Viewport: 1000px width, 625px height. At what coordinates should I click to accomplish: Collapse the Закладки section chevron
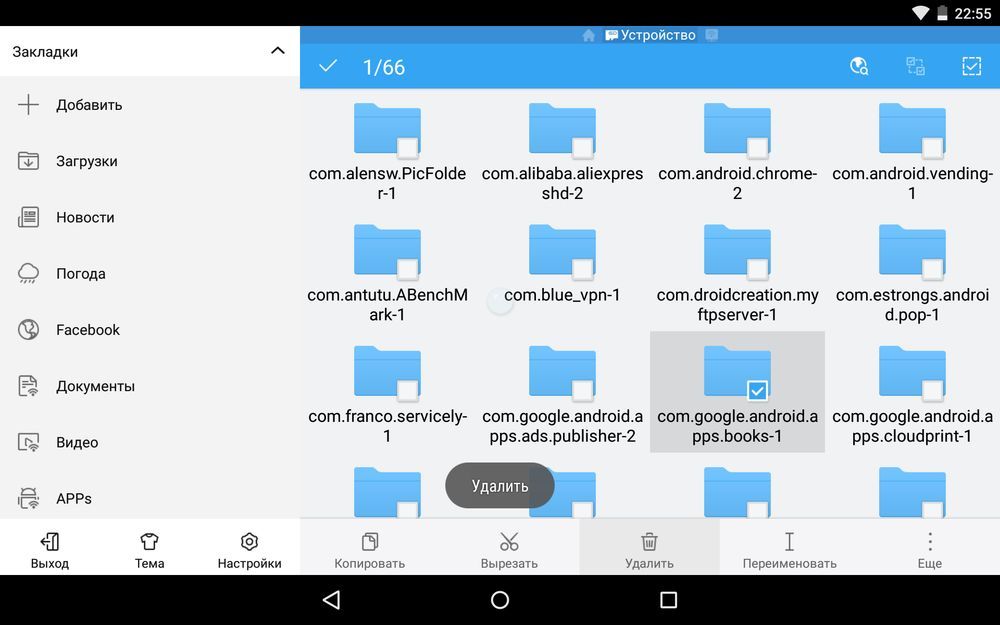pyautogui.click(x=277, y=50)
